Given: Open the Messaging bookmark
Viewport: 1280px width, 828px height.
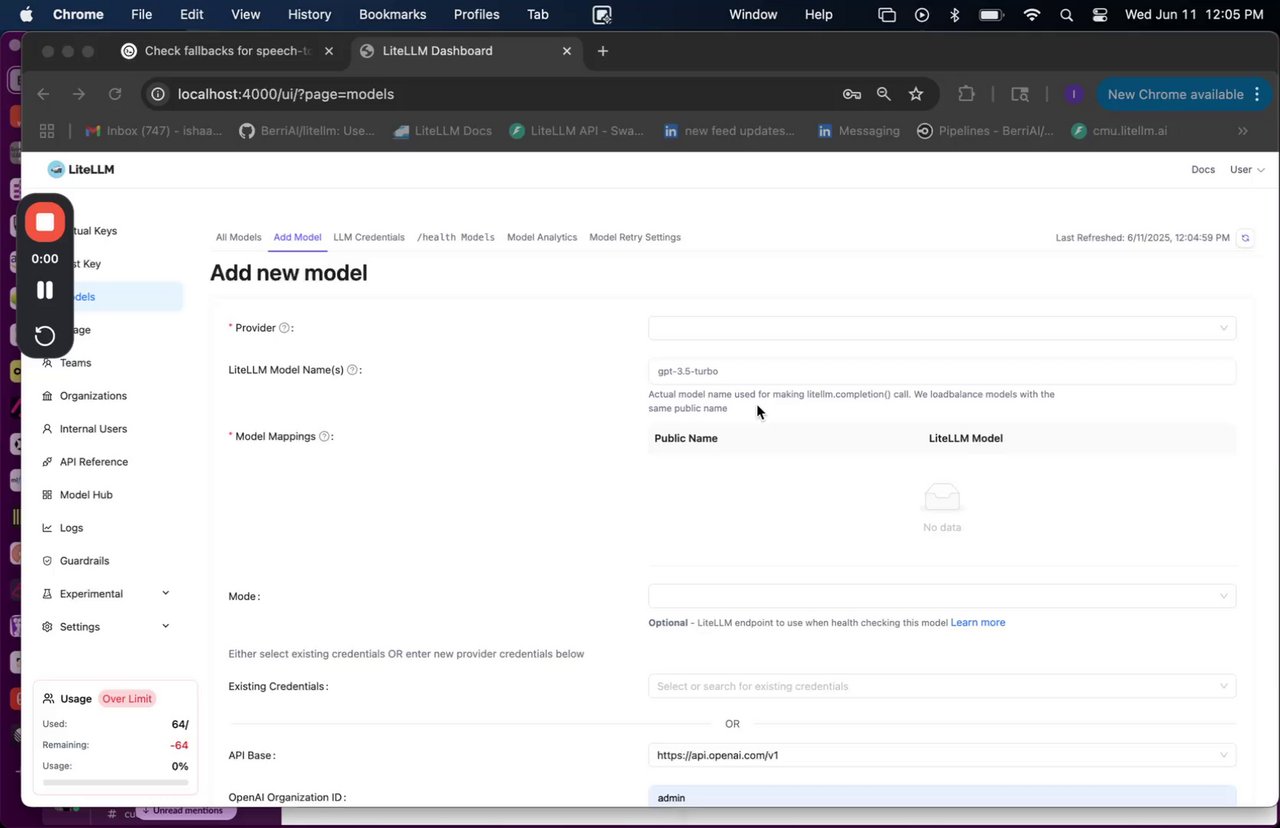Looking at the screenshot, I should (x=859, y=131).
